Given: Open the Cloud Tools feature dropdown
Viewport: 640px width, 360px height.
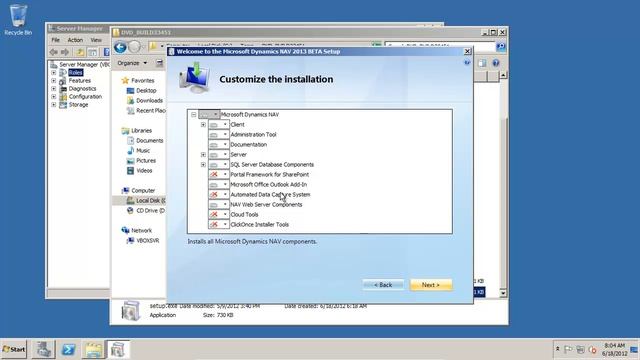Looking at the screenshot, I should [x=219, y=215].
